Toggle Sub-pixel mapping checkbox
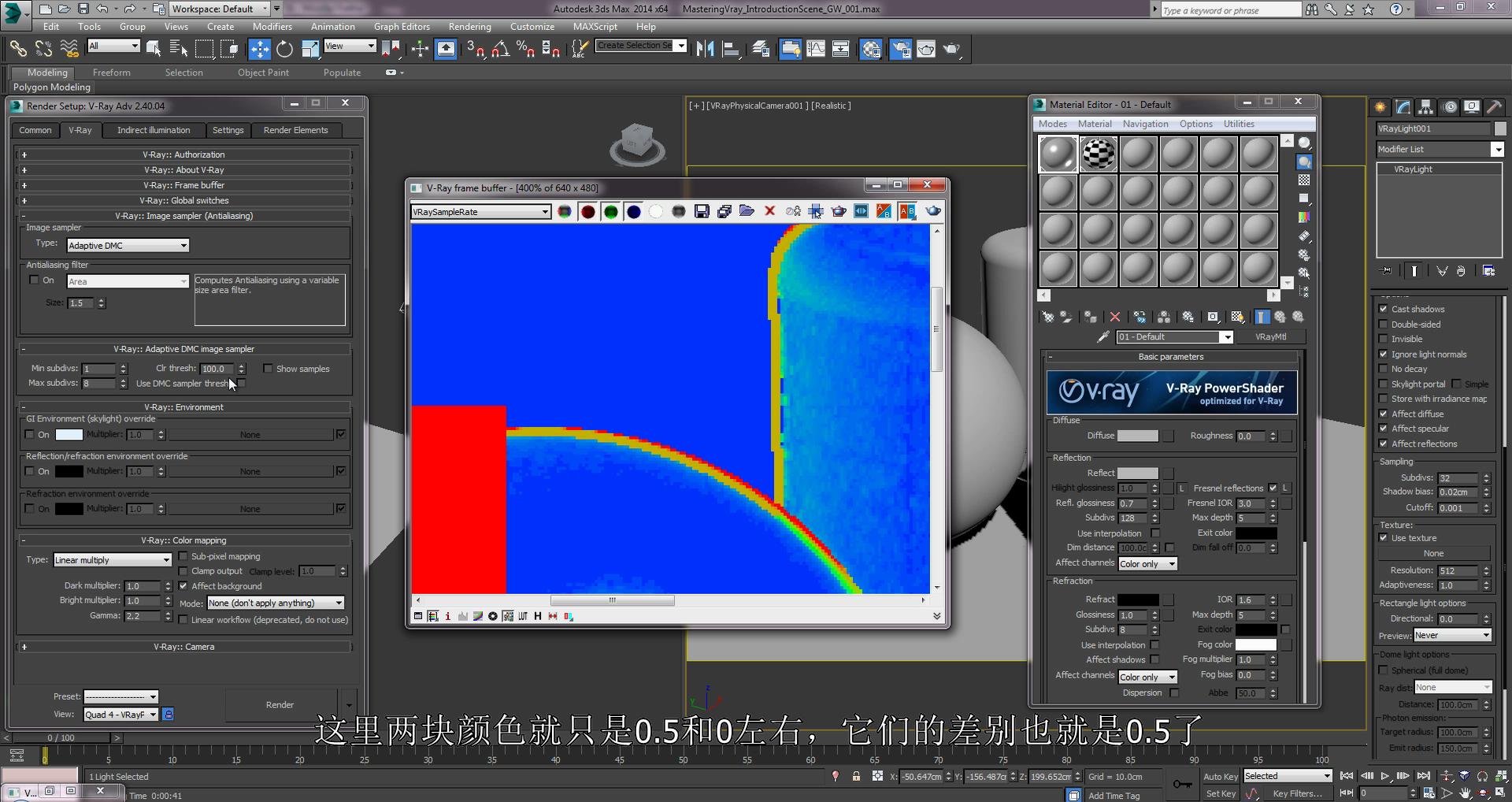Image resolution: width=1512 pixels, height=802 pixels. (x=183, y=556)
